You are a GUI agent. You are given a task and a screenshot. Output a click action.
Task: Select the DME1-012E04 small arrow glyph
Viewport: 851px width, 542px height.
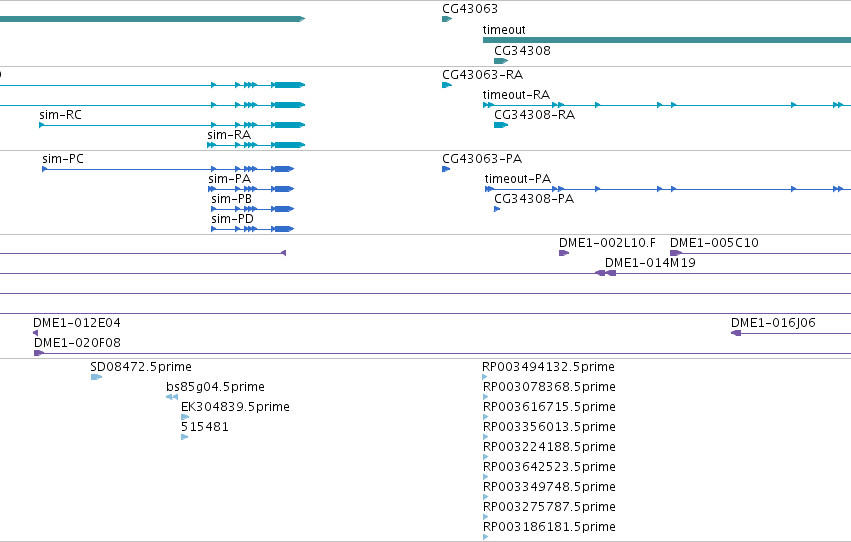coord(35,333)
